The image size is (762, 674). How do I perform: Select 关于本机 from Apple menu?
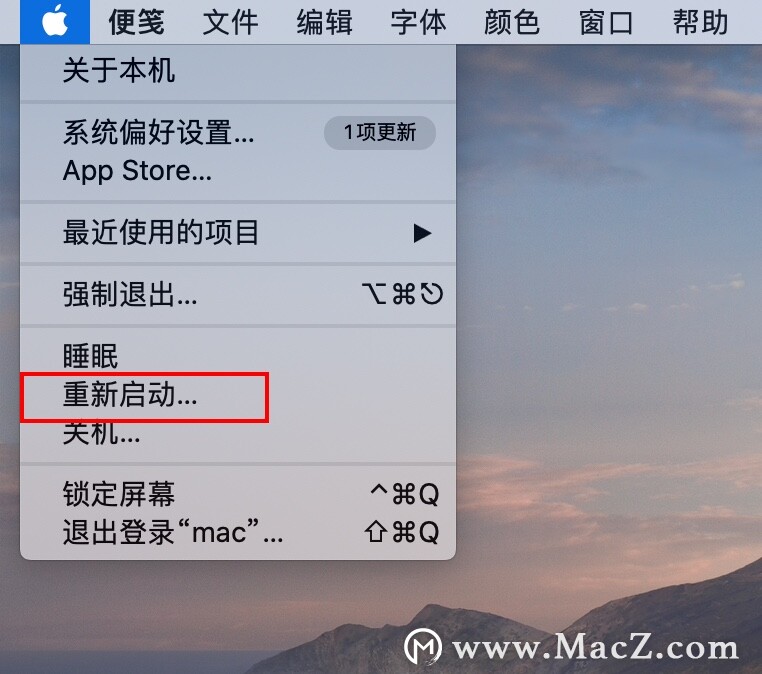pyautogui.click(x=238, y=71)
